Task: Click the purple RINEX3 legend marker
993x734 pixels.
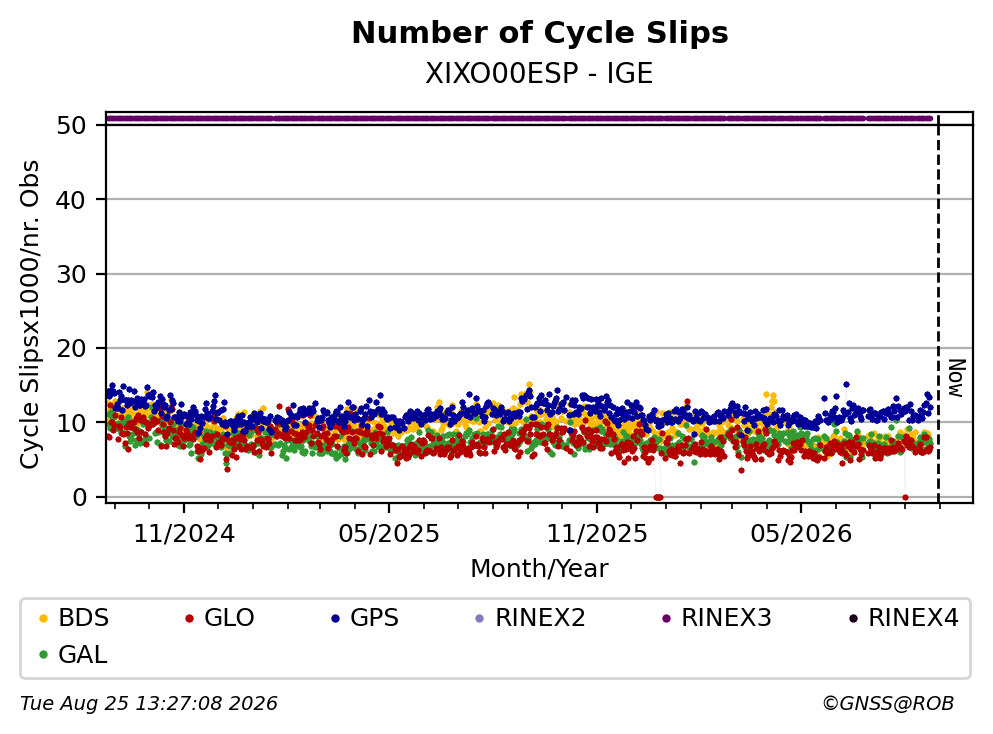Action: tap(666, 618)
